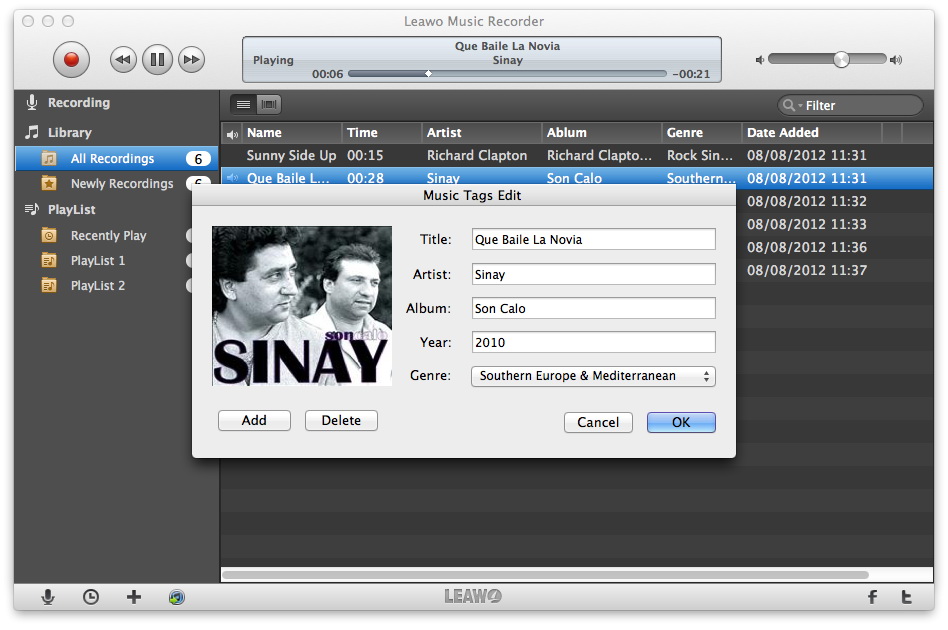Open the Facebook share icon
Screen dimensions: 948x630
click(872, 597)
